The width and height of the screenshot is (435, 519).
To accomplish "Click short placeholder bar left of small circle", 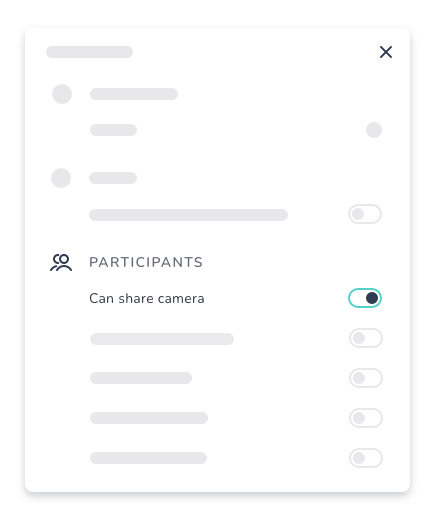I will tap(113, 130).
